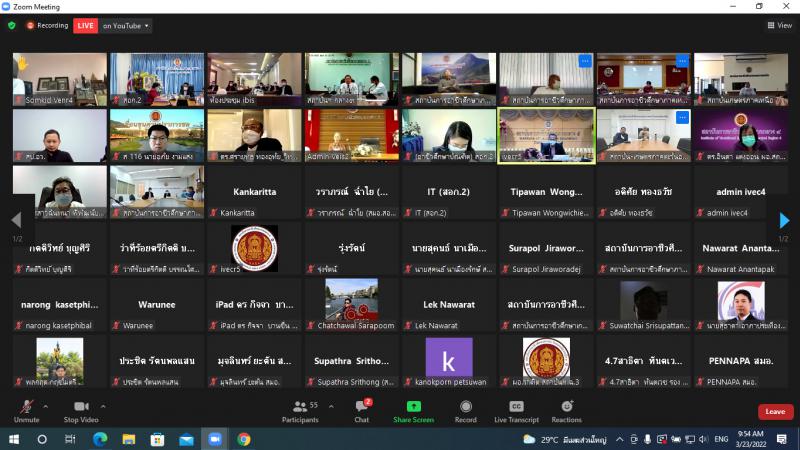Click the ENG language indicator
The width and height of the screenshot is (800, 450).
721,439
